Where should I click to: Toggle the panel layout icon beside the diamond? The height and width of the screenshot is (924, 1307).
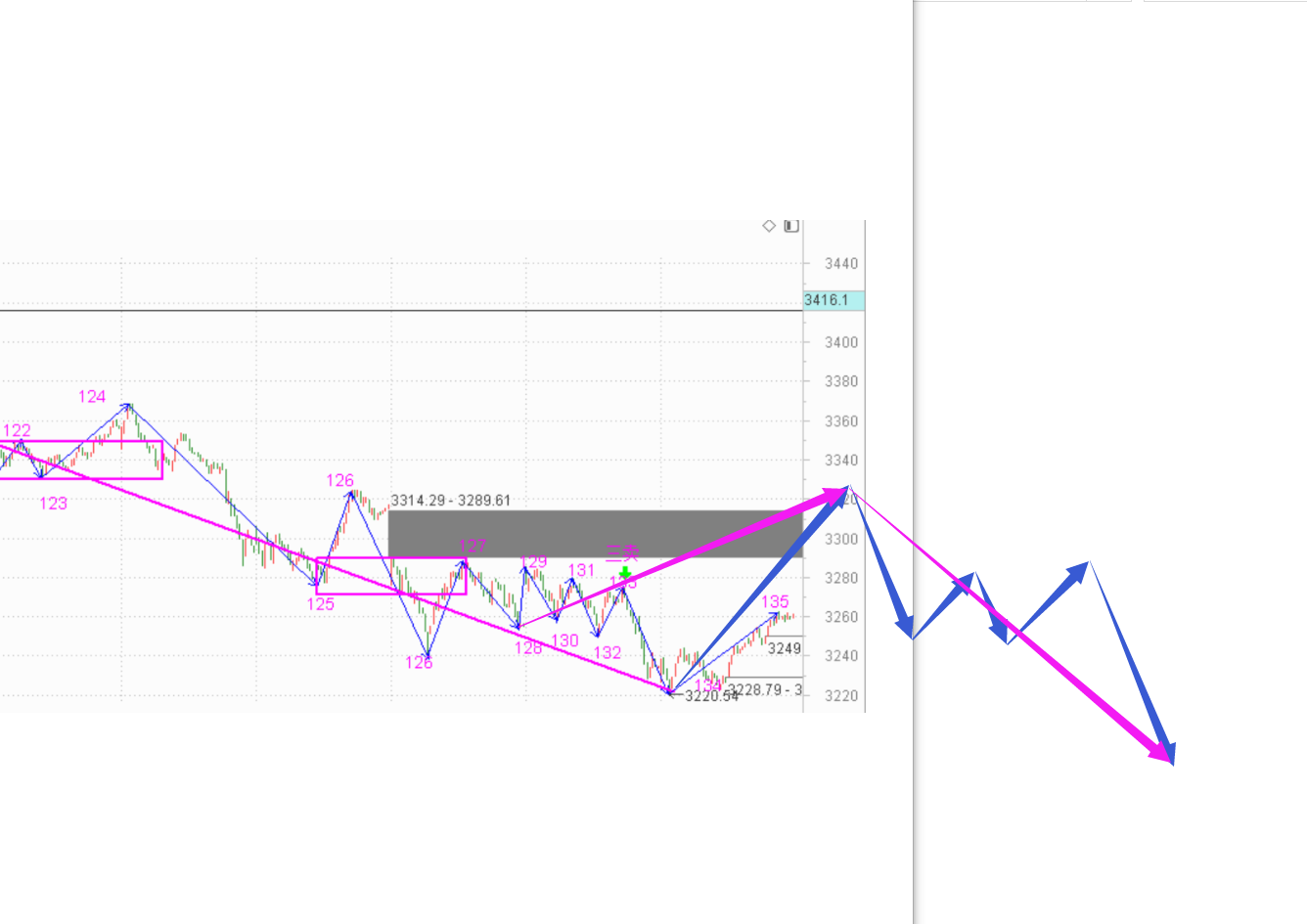point(791,226)
